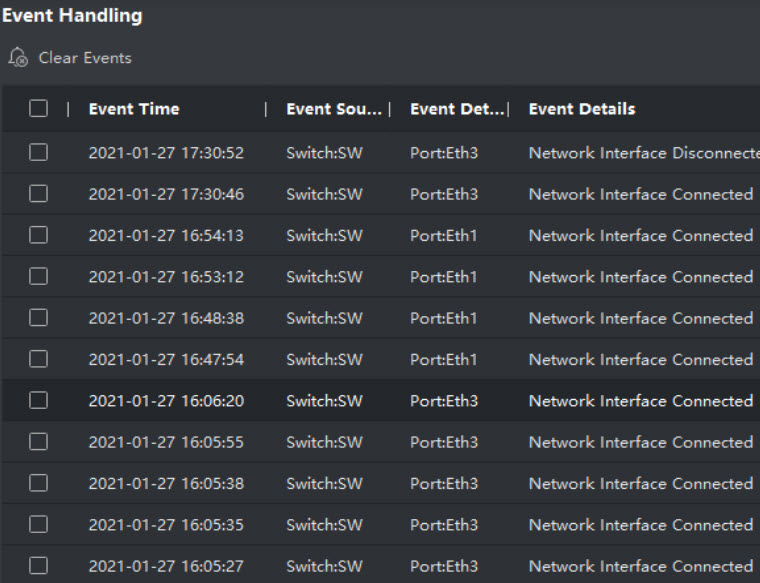Mark the 16:48:38 event checkbox
This screenshot has height=583, width=760.
[38, 318]
